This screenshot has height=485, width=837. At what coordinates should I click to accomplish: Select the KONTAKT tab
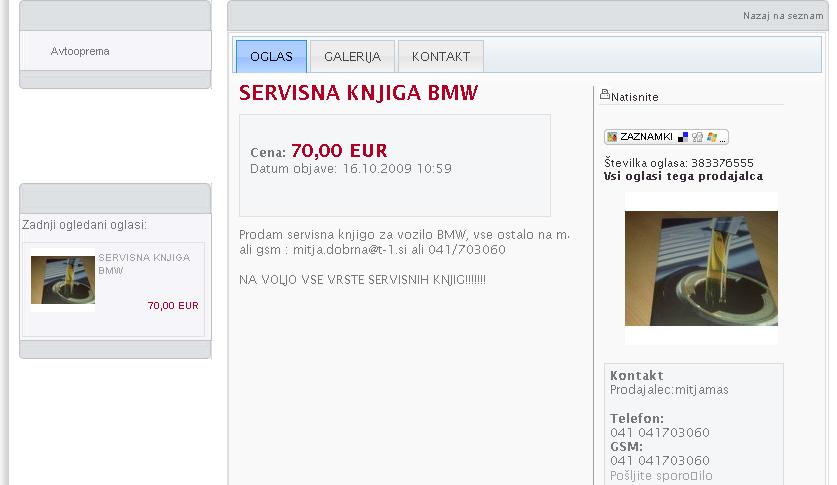(441, 57)
